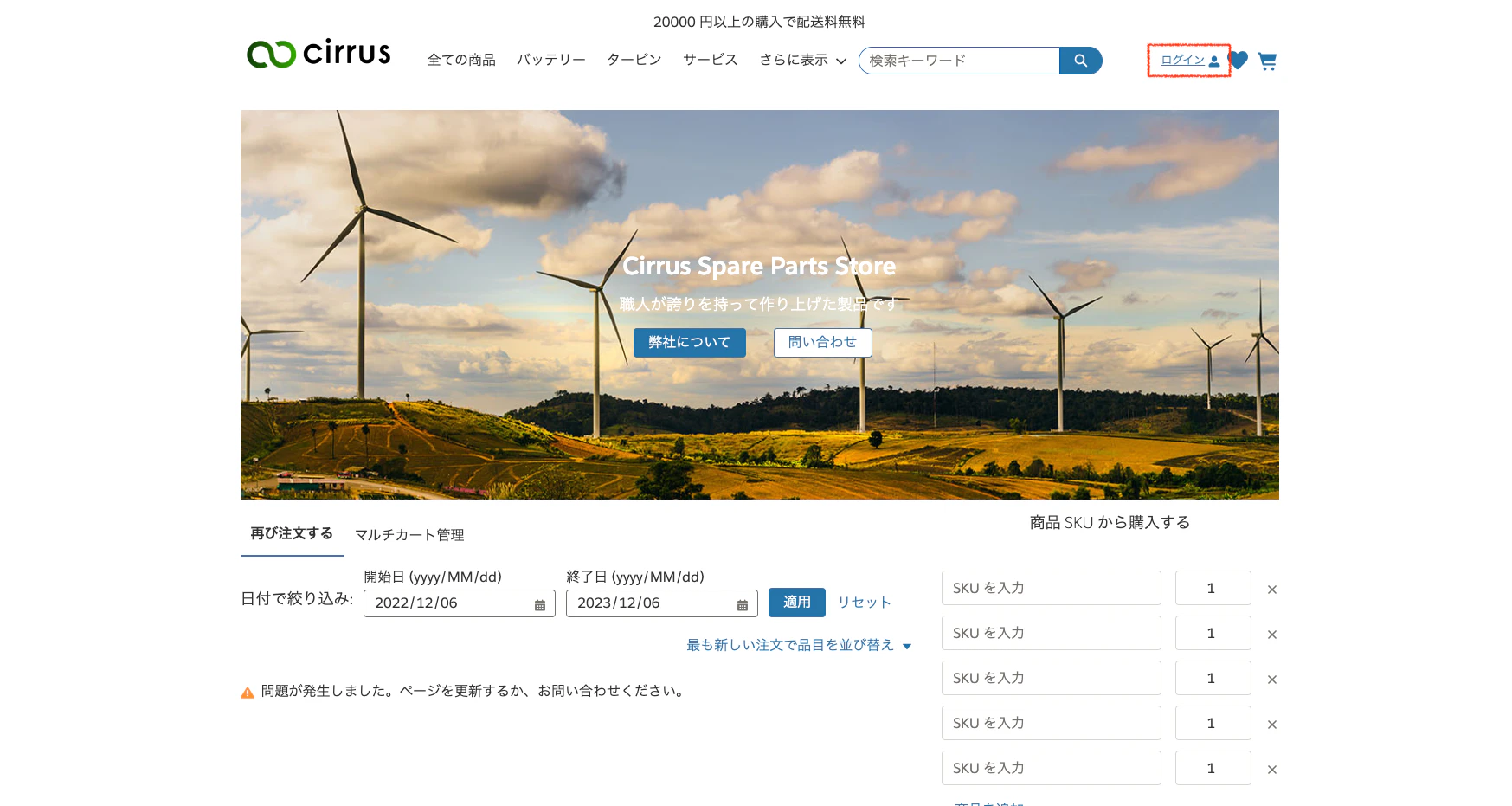Click the リセット link
The height and width of the screenshot is (806, 1512).
[x=865, y=603]
